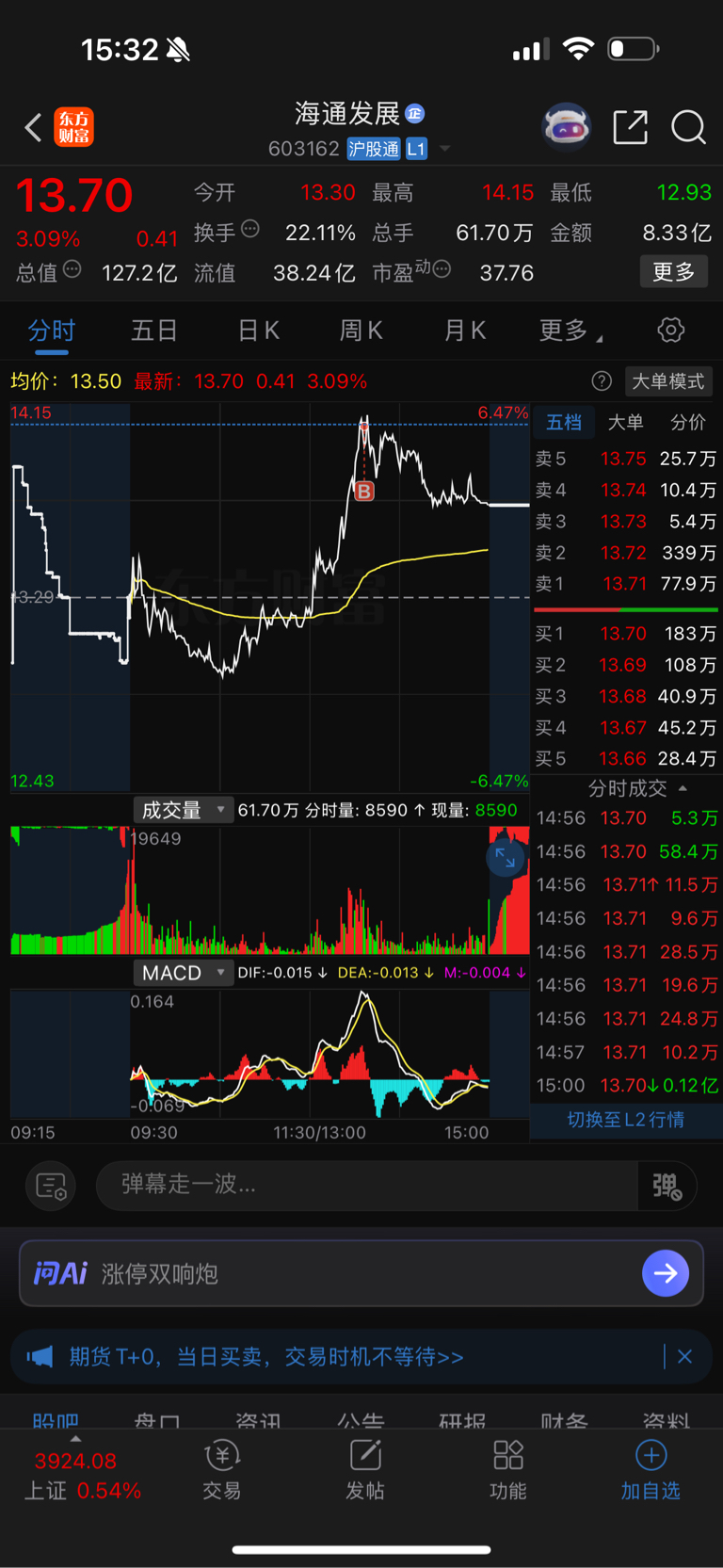Tap the current price 13.70 headline

click(x=74, y=196)
